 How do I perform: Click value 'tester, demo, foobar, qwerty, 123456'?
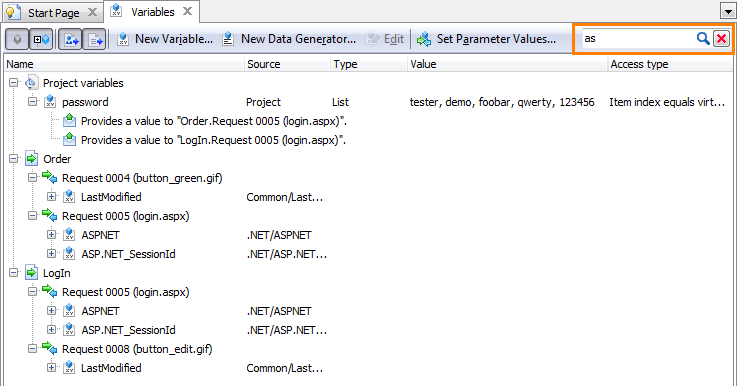click(x=502, y=102)
